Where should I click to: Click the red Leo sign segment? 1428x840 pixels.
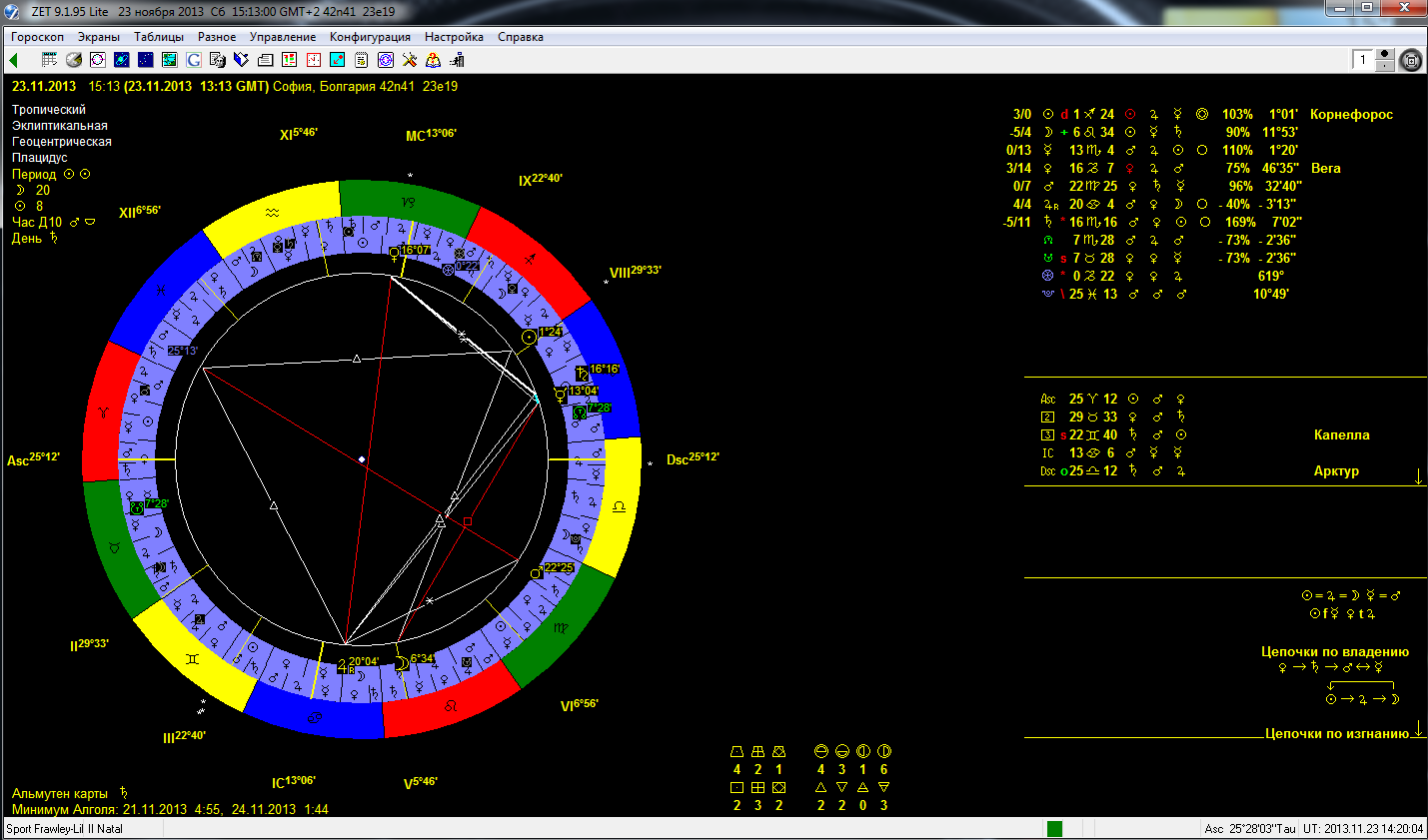click(x=451, y=704)
